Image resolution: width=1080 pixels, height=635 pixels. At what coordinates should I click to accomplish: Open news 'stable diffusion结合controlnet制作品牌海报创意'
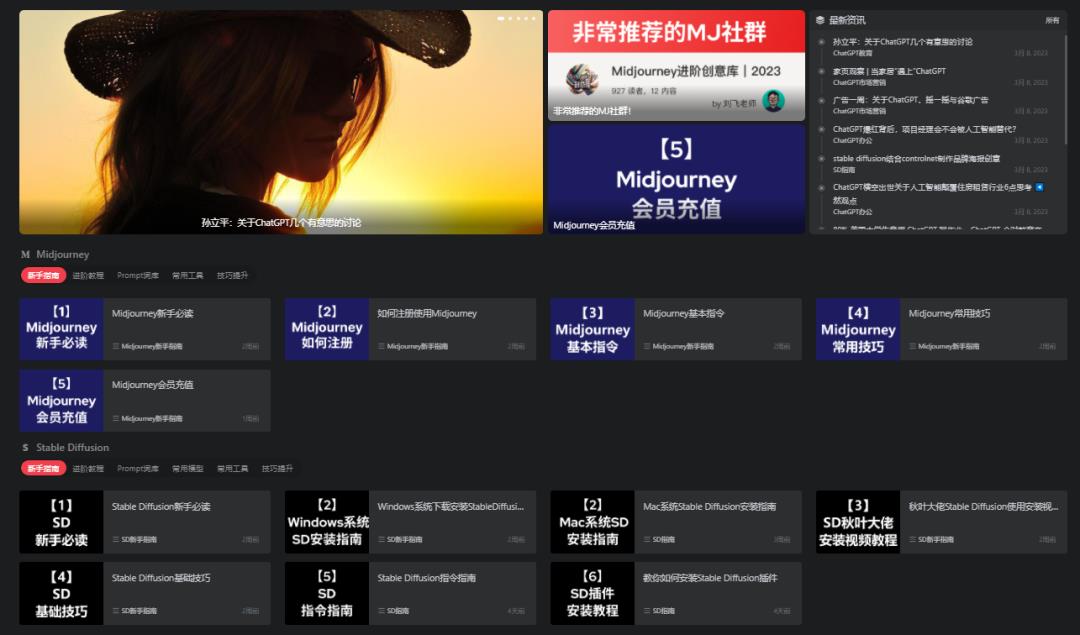916,158
